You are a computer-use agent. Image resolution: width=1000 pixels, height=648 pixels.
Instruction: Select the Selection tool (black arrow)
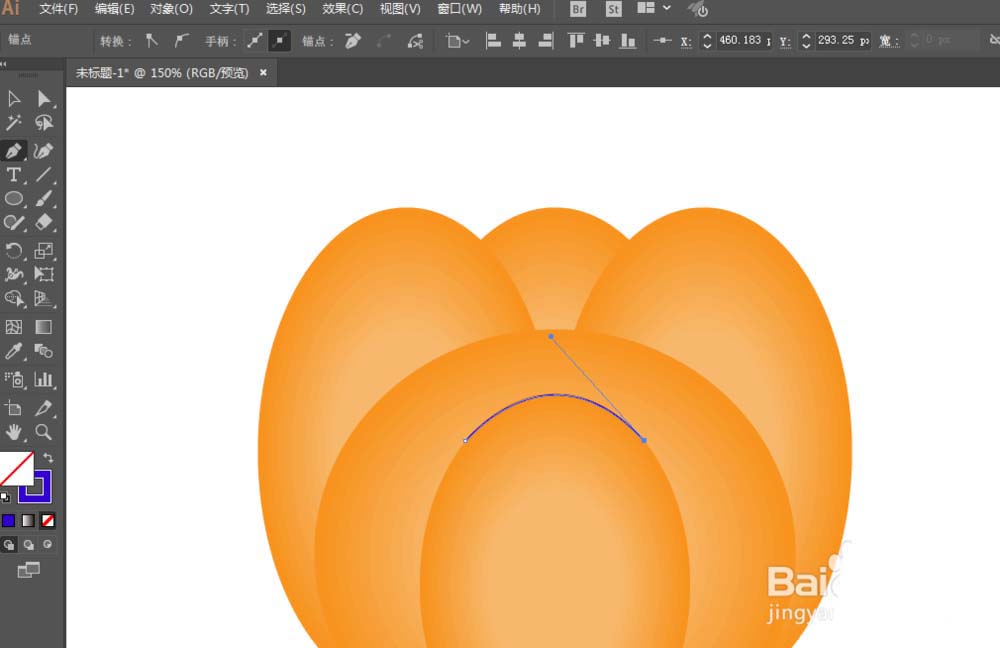coord(13,99)
